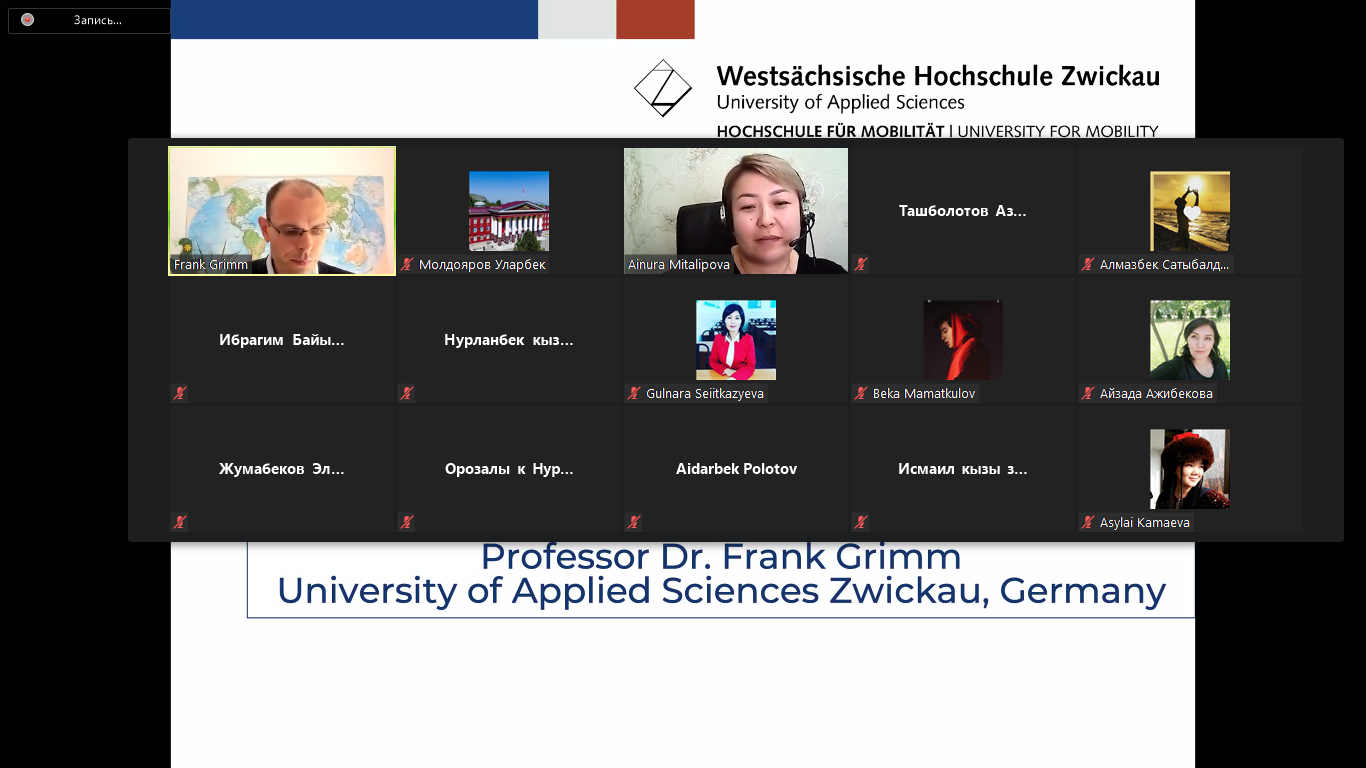Select Ainura Mitalipova's video tile
1366x768 pixels.
click(736, 211)
